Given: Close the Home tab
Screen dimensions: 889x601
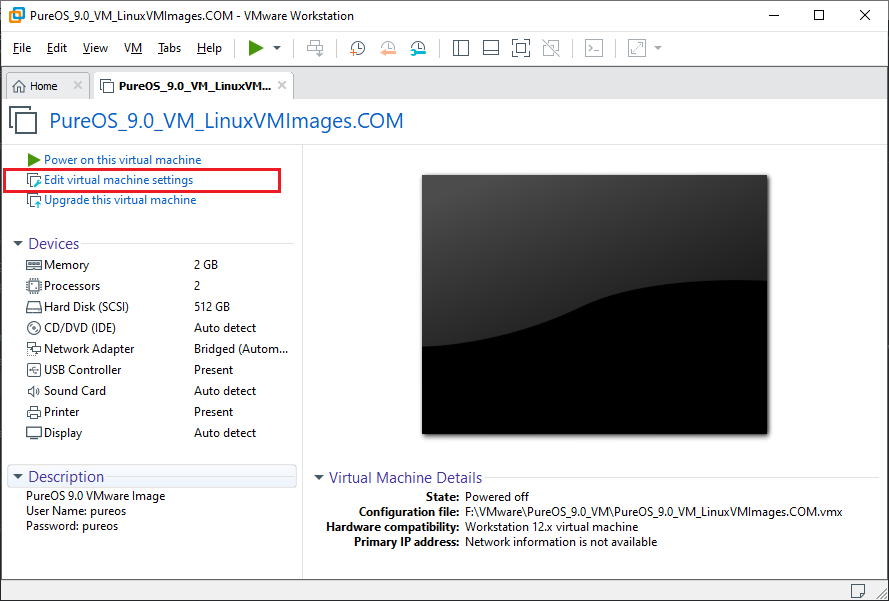Looking at the screenshot, I should click(78, 86).
